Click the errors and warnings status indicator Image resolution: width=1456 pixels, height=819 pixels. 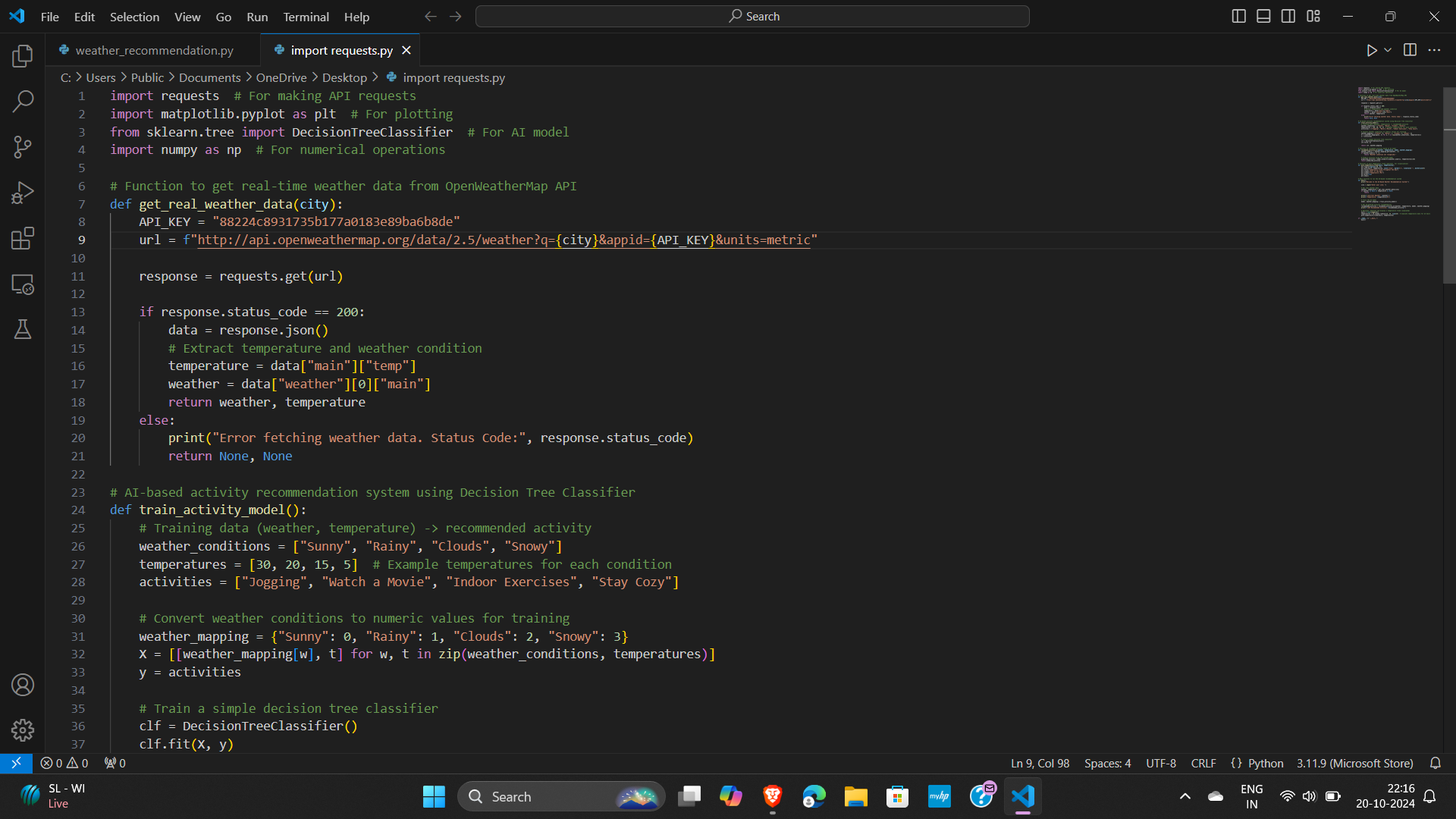(64, 763)
